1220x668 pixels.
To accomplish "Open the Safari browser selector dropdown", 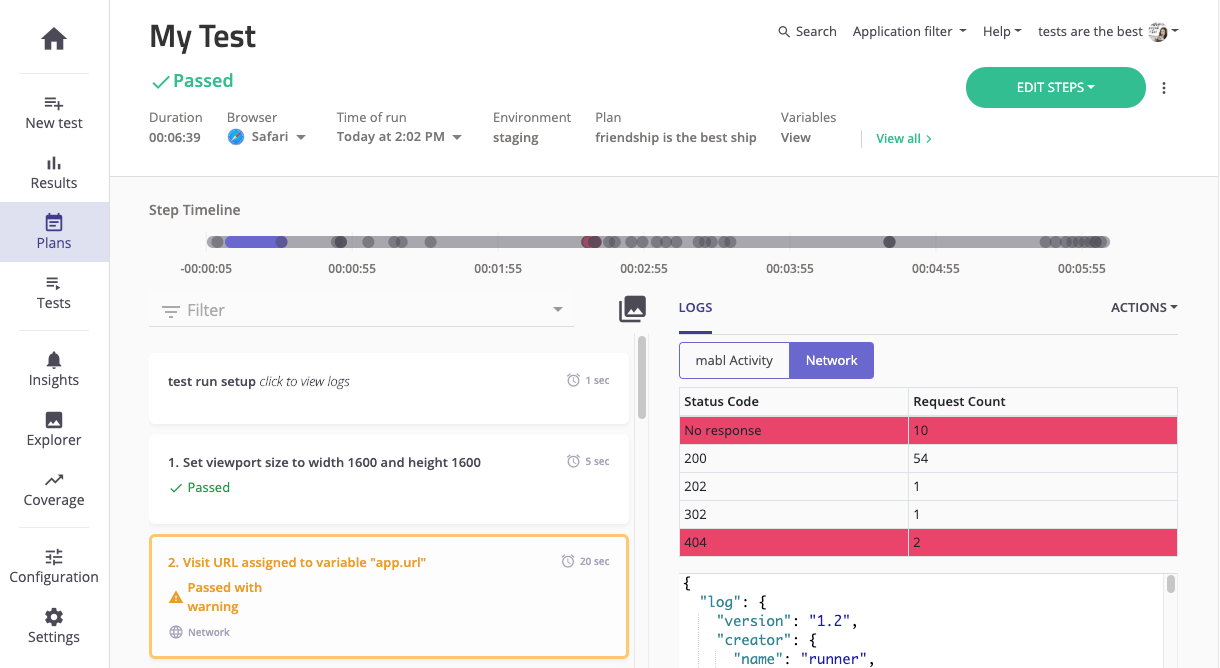I will point(267,137).
